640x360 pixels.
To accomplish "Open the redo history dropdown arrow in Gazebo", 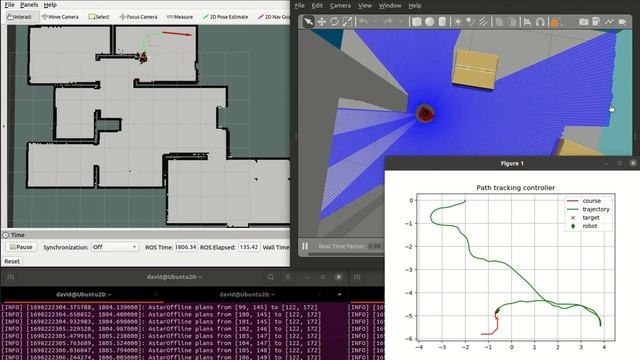I will 401,22.
